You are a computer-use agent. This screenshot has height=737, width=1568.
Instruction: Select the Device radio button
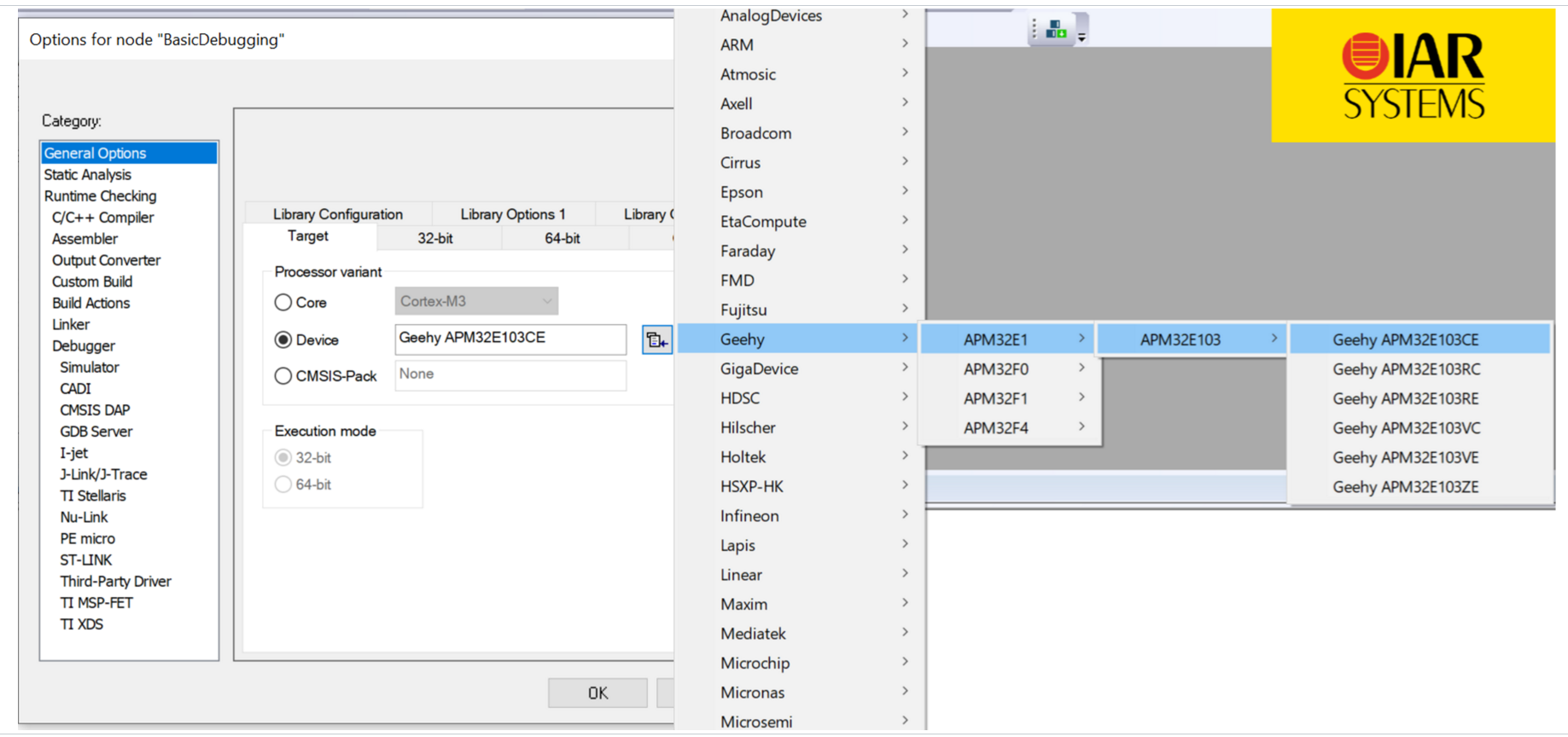tap(283, 339)
